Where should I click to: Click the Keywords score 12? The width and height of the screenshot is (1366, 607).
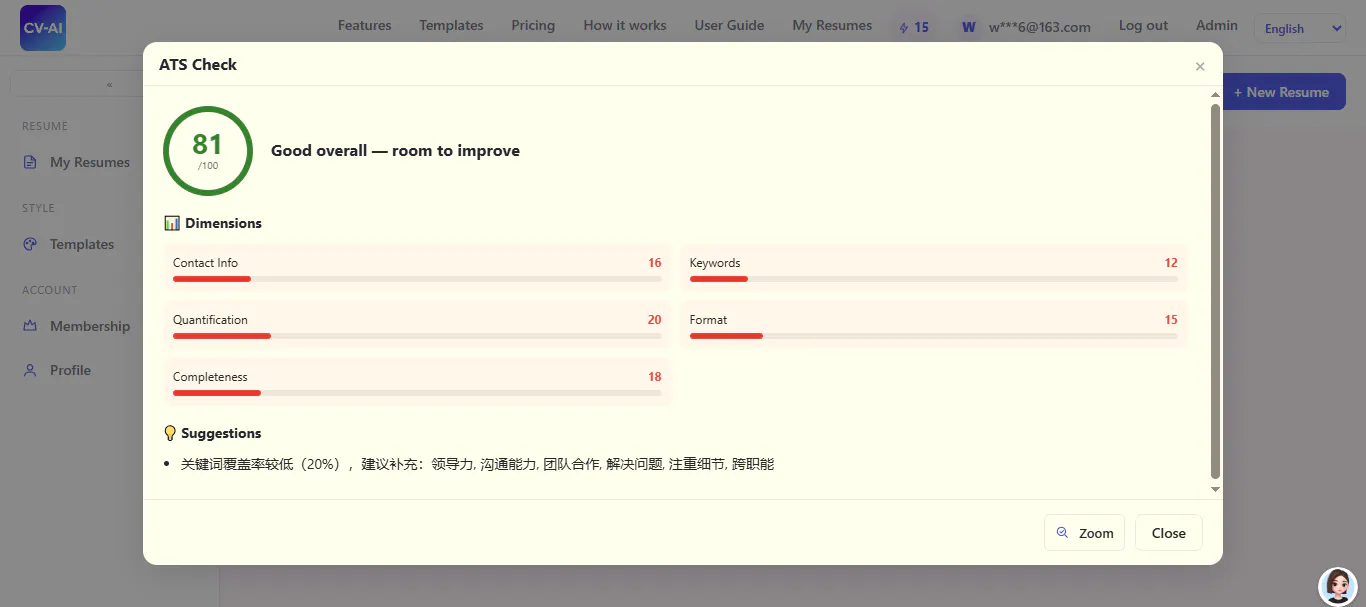tap(1171, 263)
